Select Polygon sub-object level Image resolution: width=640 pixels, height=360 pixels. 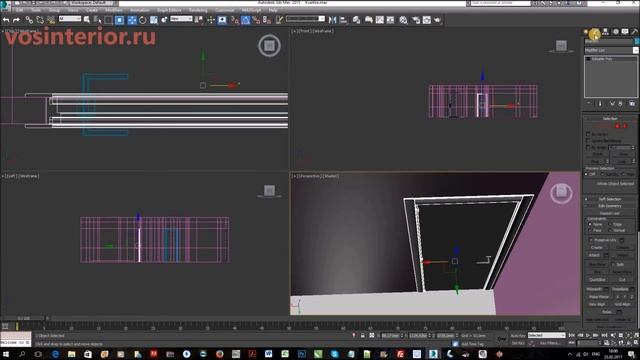(x=617, y=126)
